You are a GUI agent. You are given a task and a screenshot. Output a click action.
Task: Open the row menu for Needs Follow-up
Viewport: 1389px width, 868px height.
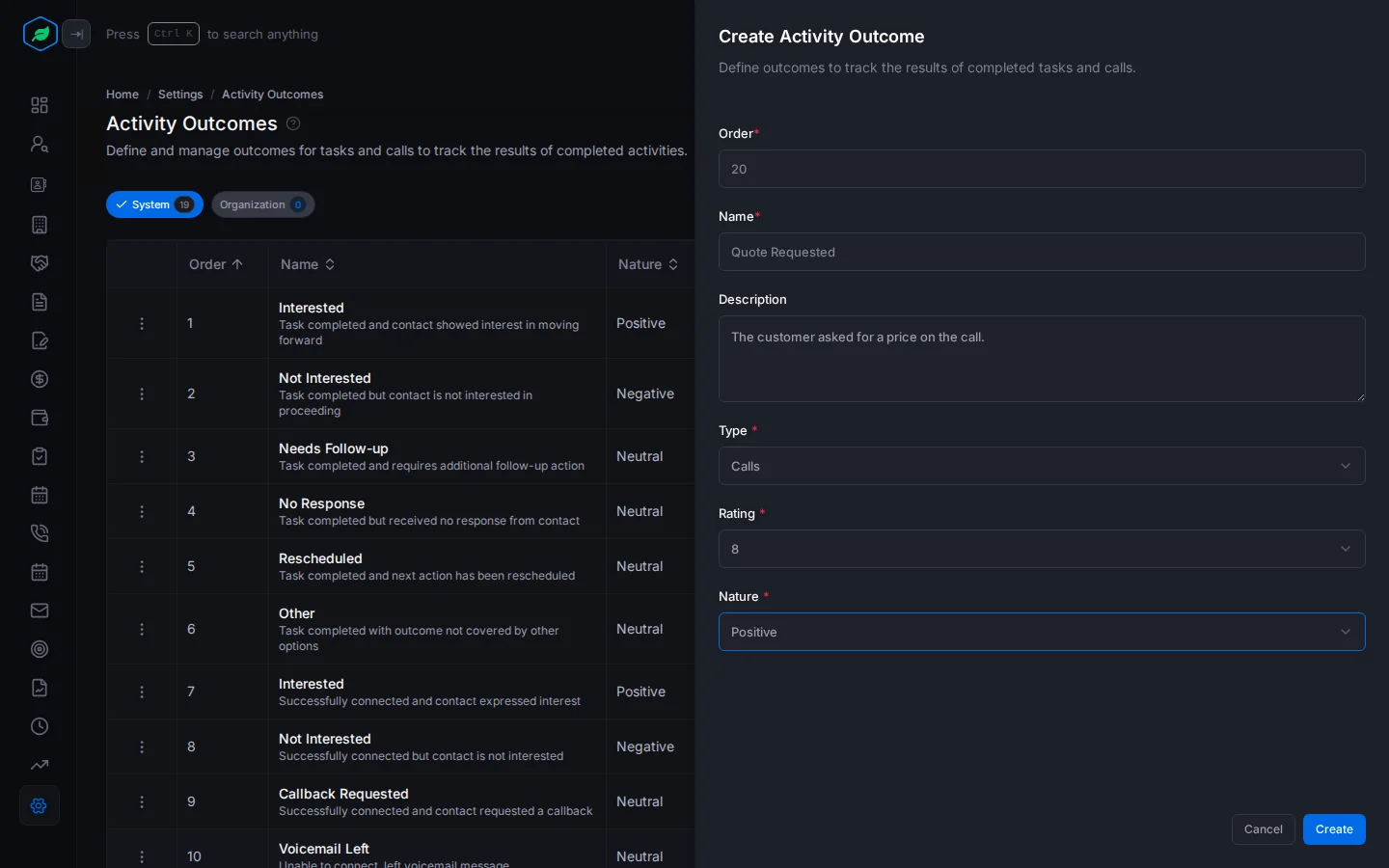tap(142, 456)
